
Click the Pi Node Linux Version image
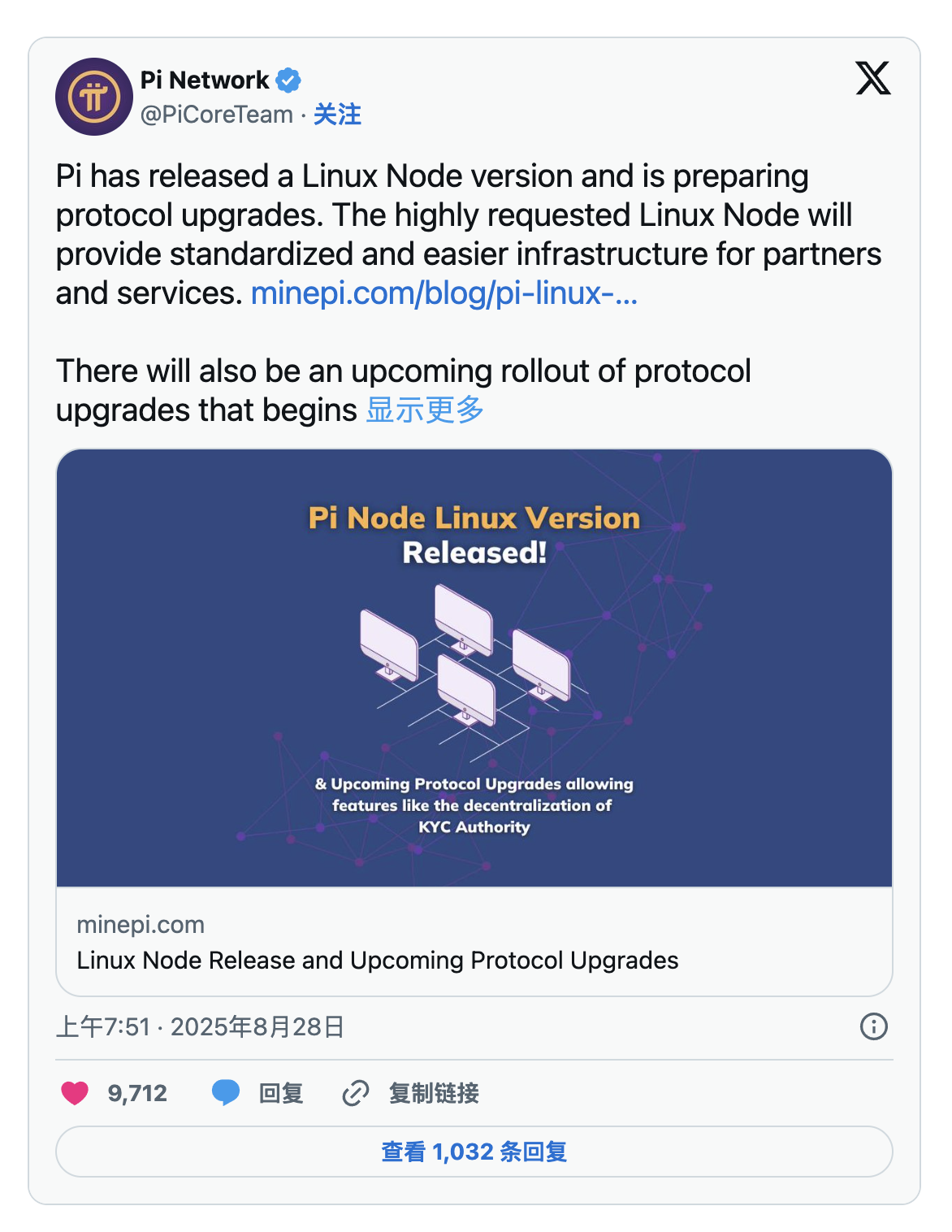474,667
